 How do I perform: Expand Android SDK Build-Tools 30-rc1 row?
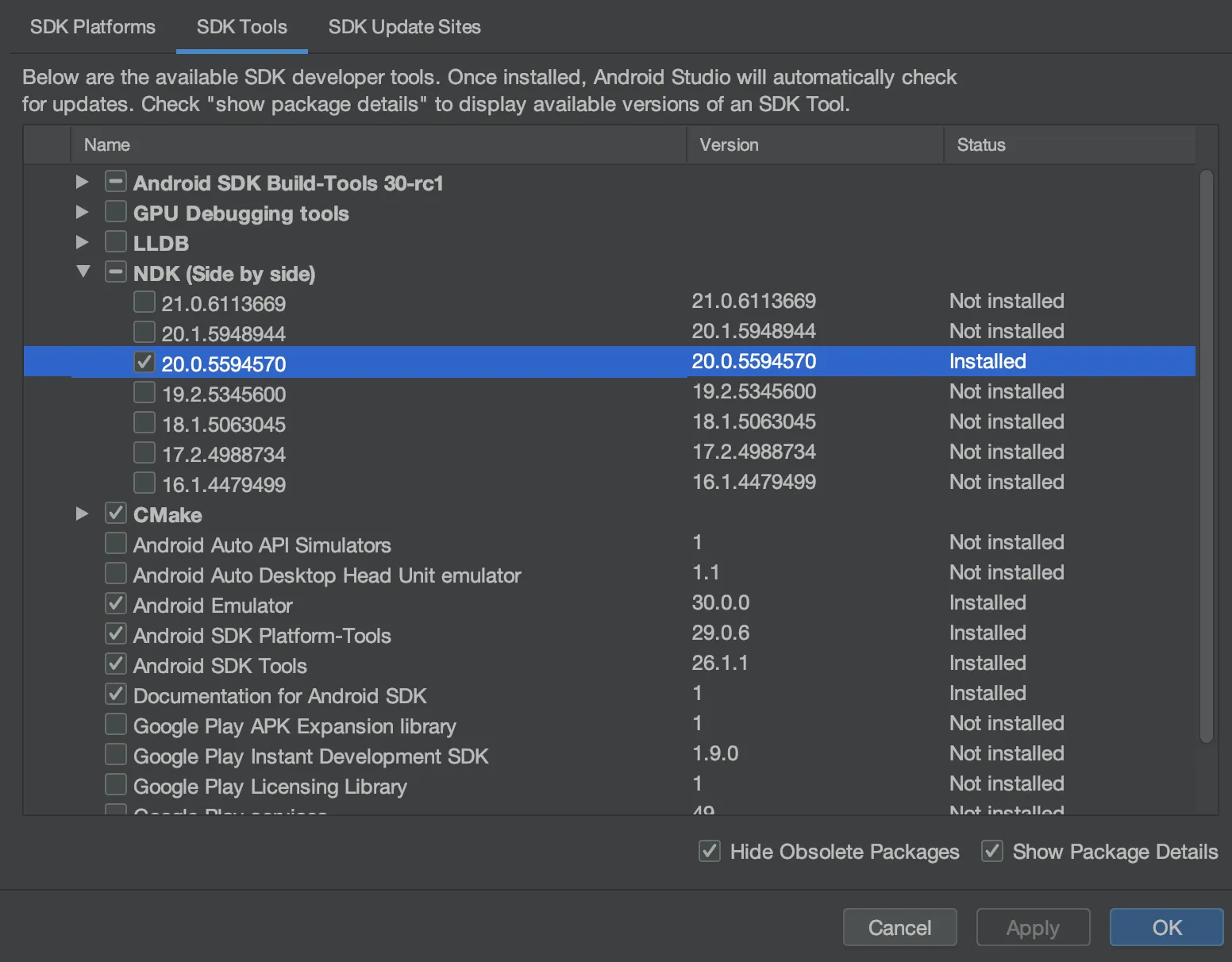[82, 182]
